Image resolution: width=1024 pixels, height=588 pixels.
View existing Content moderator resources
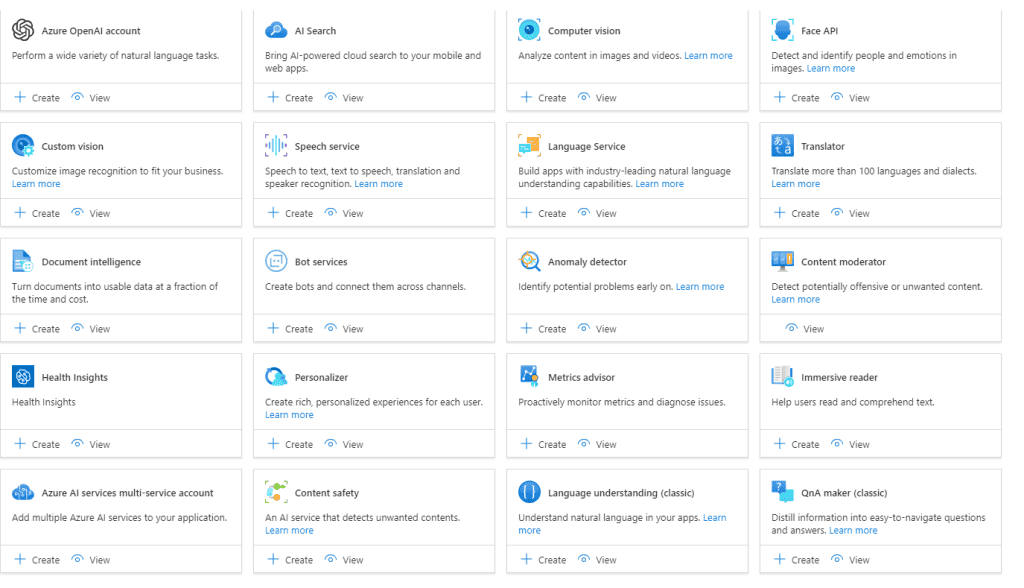coord(805,329)
